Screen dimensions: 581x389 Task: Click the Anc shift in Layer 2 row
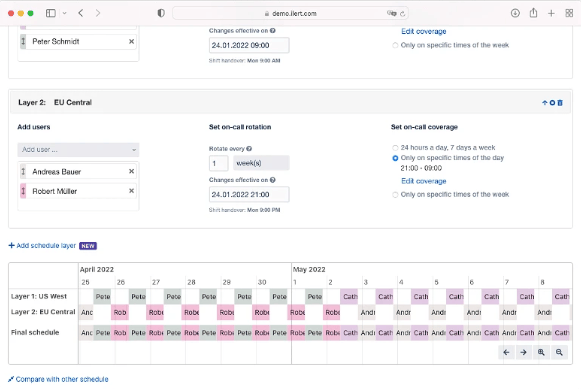point(87,312)
